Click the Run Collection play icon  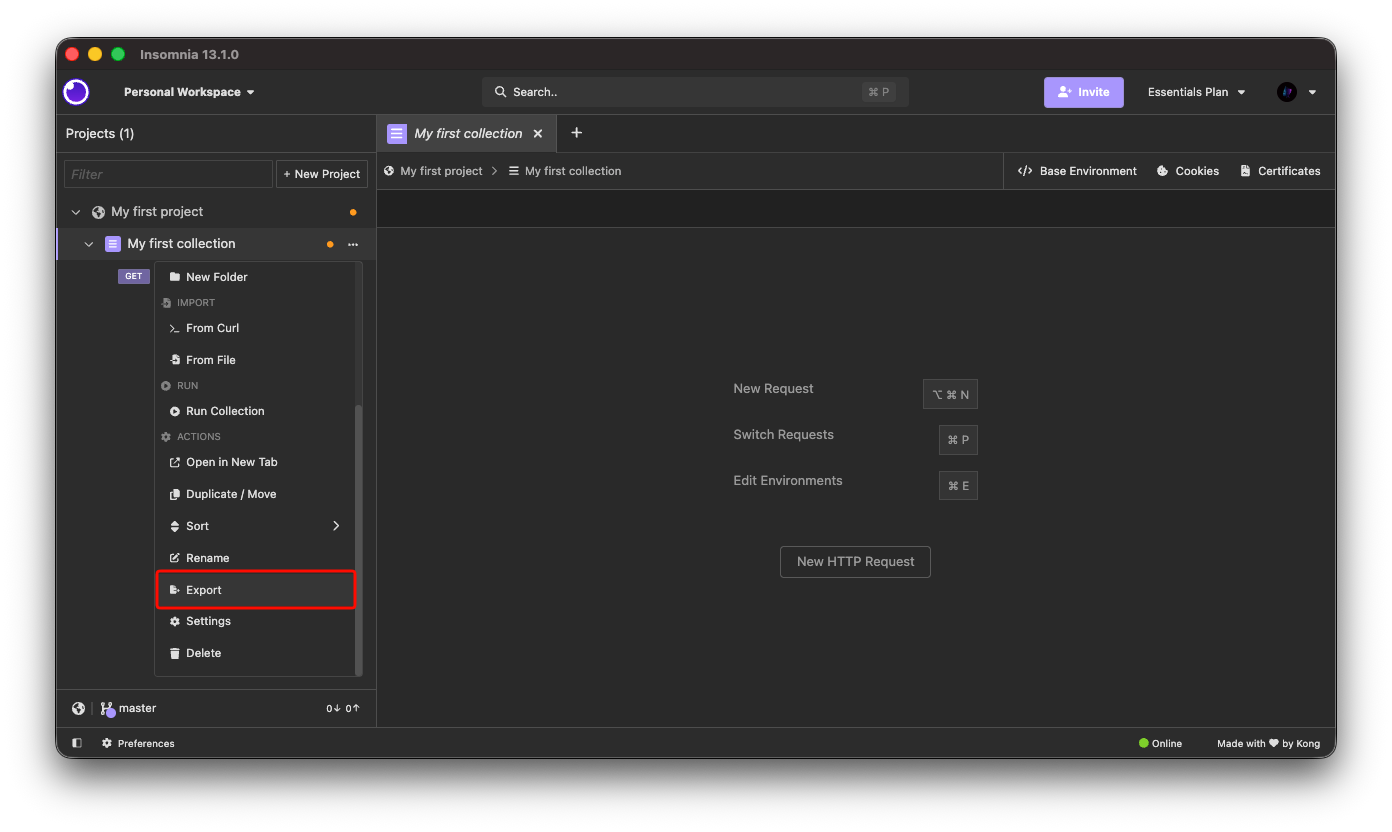tap(175, 411)
